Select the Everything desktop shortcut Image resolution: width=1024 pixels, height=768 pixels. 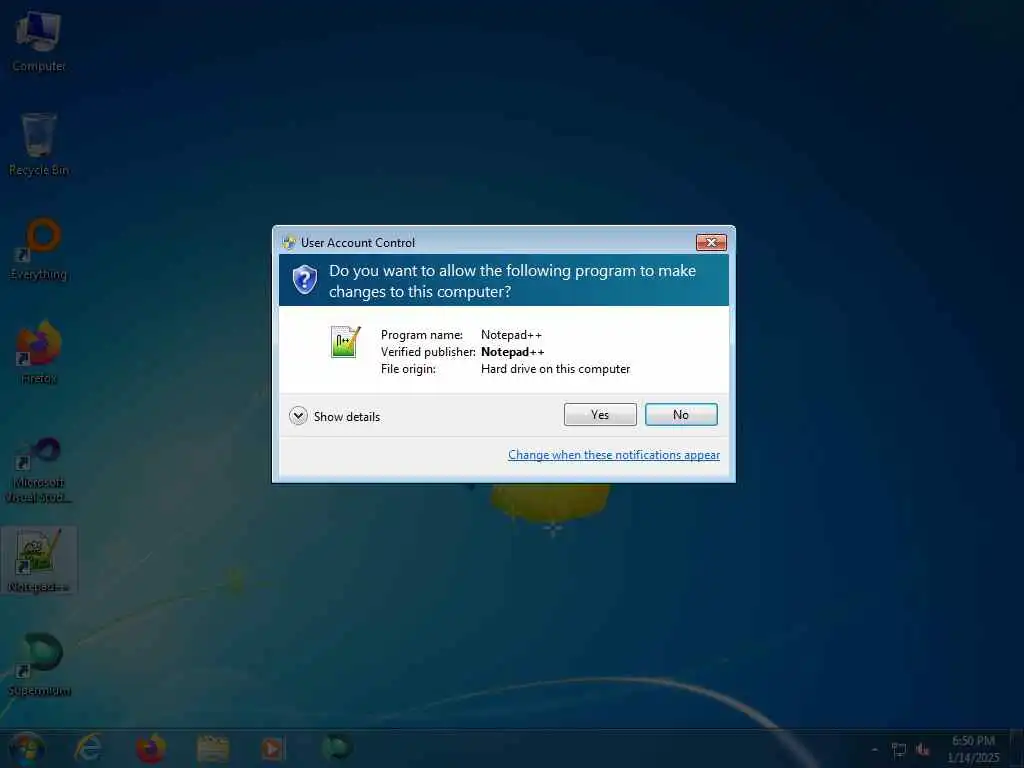[x=39, y=249]
